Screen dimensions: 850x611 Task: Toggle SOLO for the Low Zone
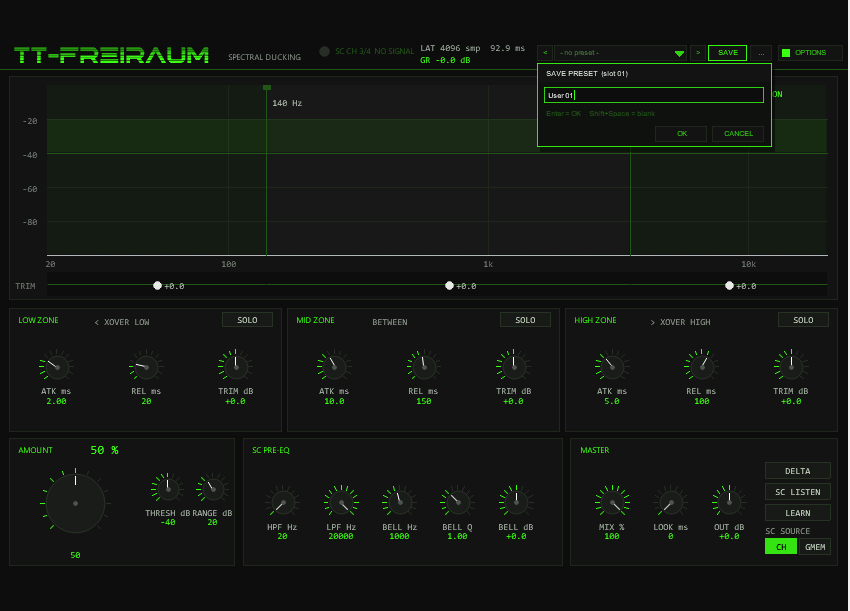point(247,320)
